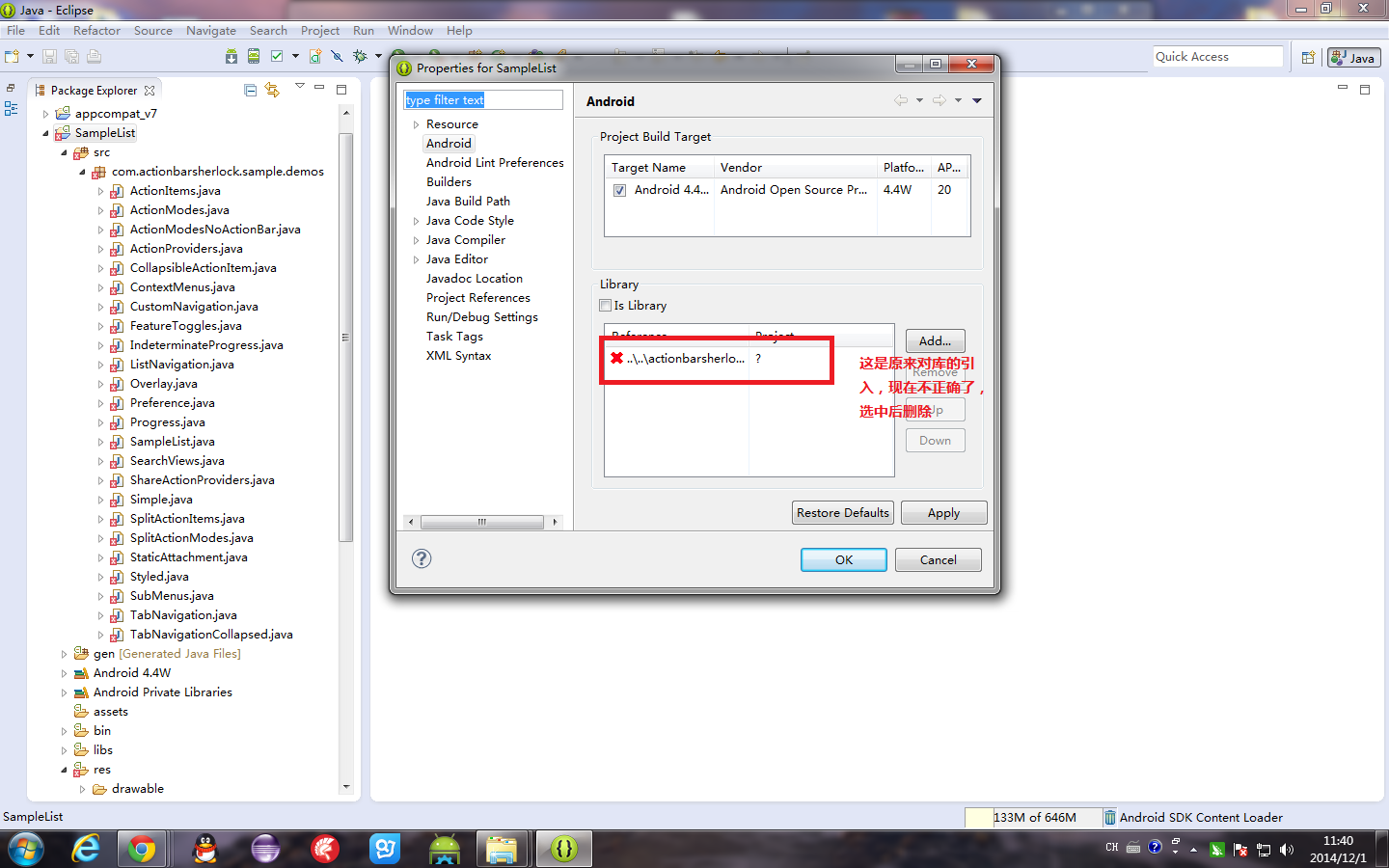1389x868 pixels.
Task: Open the Help menu
Action: coord(459,31)
